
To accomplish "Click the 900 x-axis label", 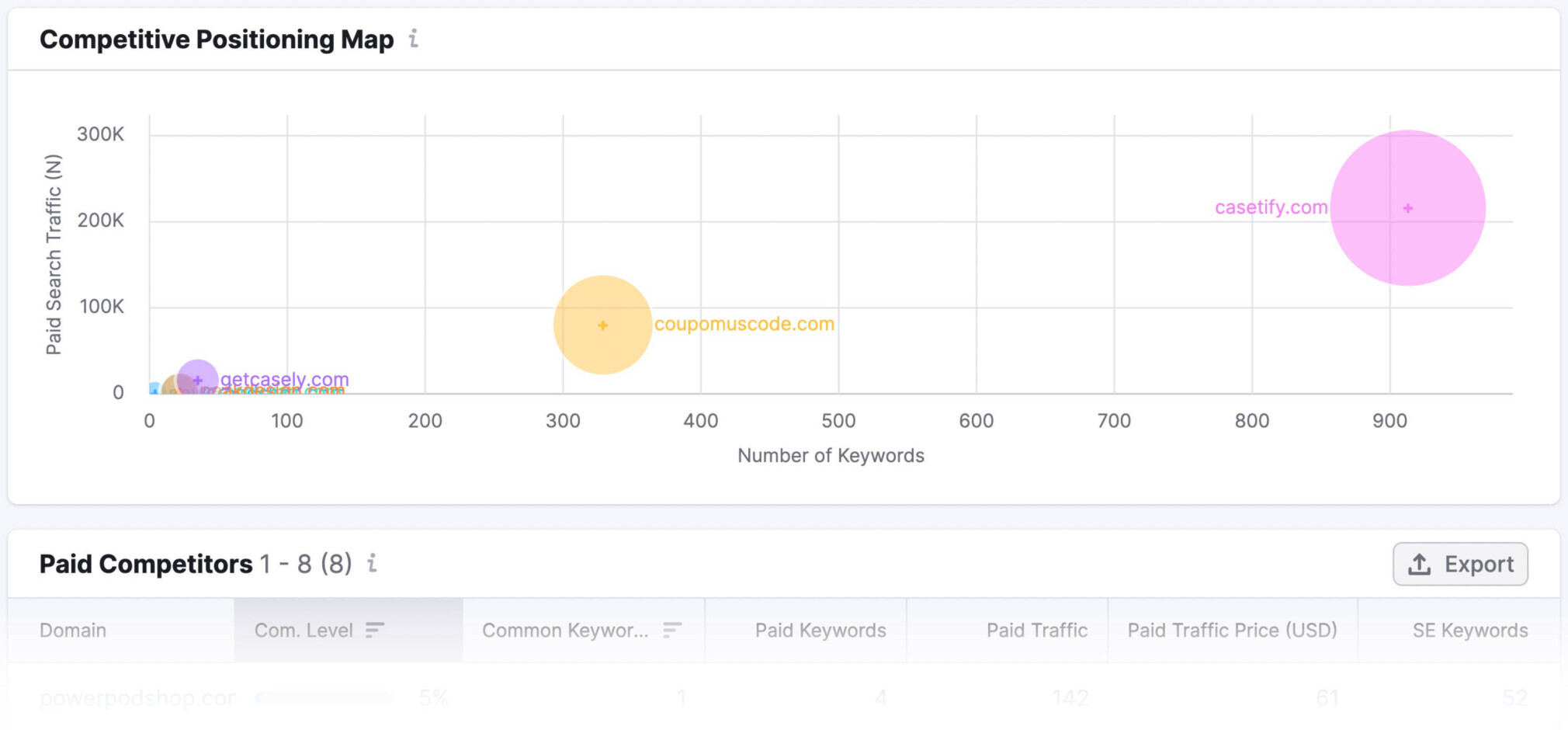I will pos(1389,421).
